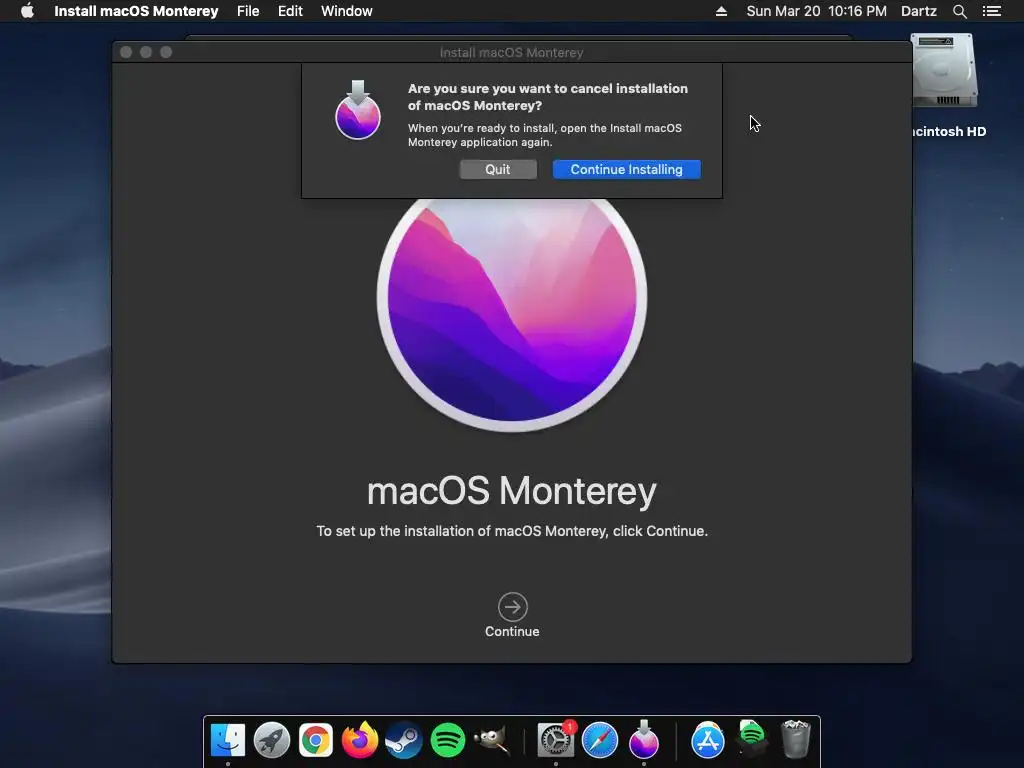This screenshot has width=1024, height=768.
Task: Click the 'To set up the installation' text
Action: coord(512,531)
